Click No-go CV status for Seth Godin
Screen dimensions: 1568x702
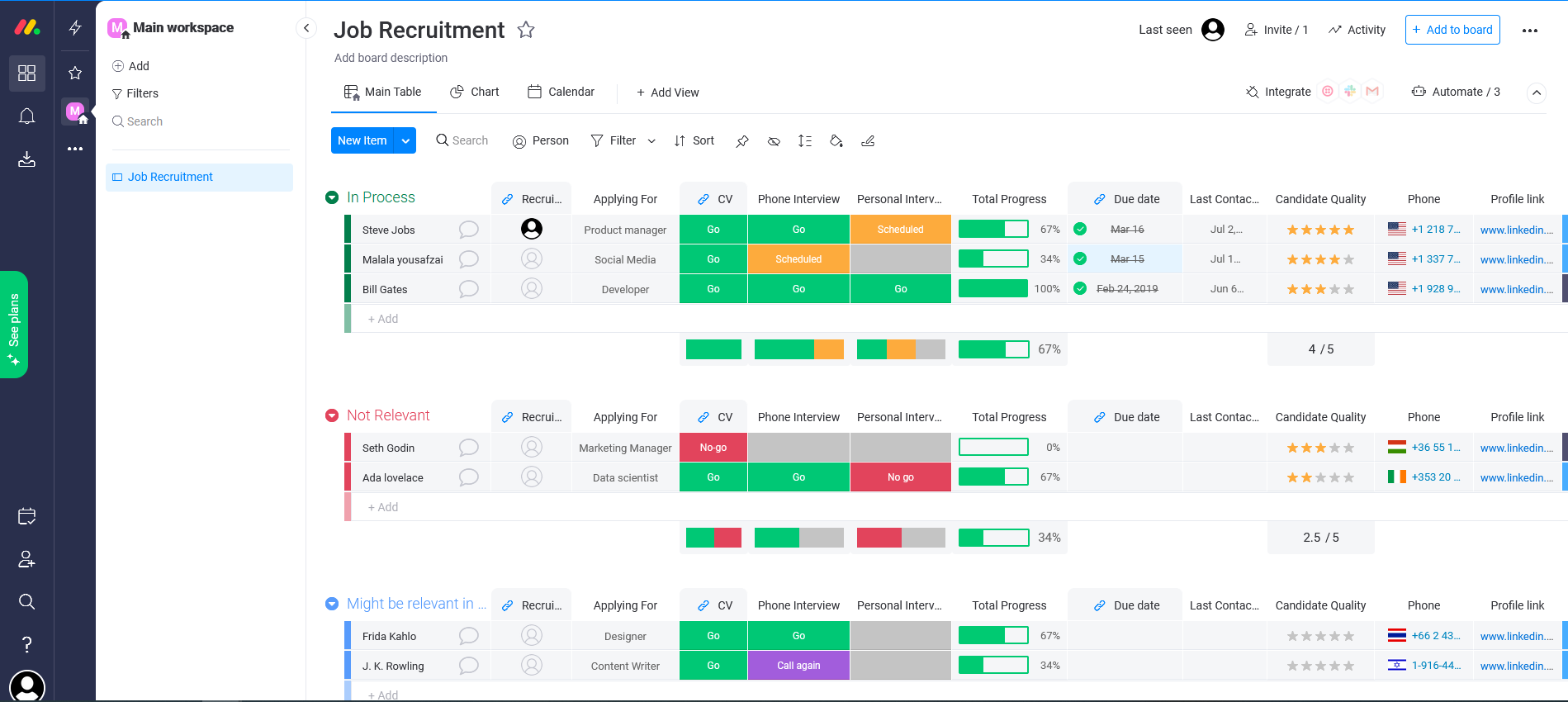[713, 448]
